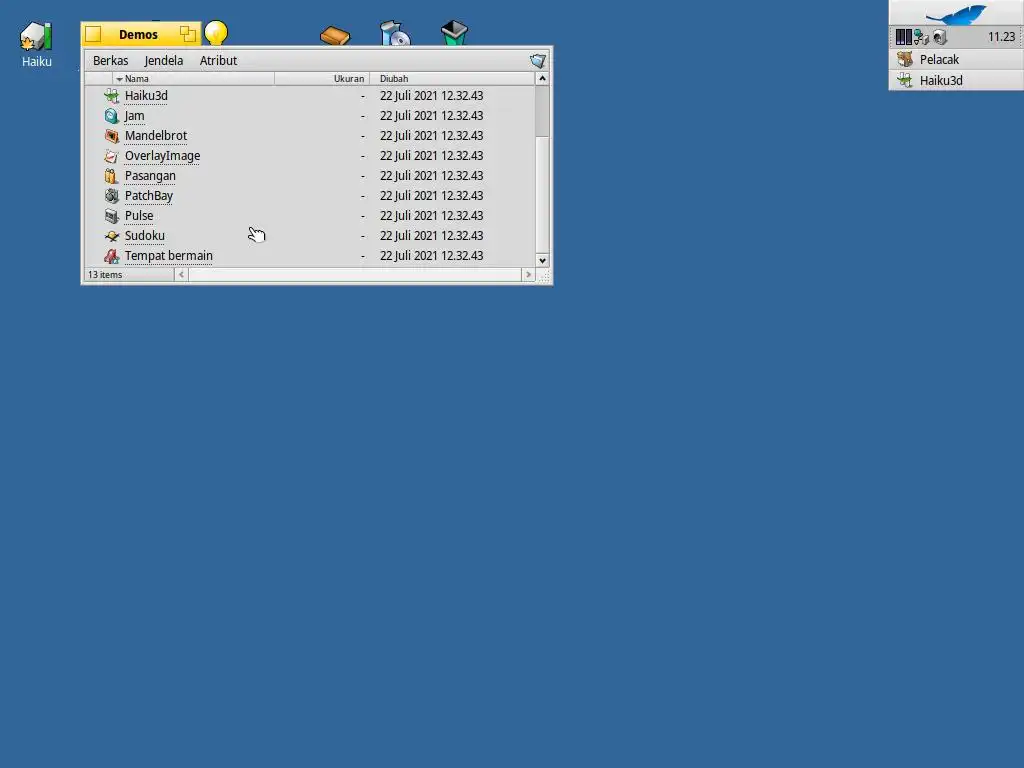Click the 11.23 clock in Deskbar

pyautogui.click(x=1001, y=37)
